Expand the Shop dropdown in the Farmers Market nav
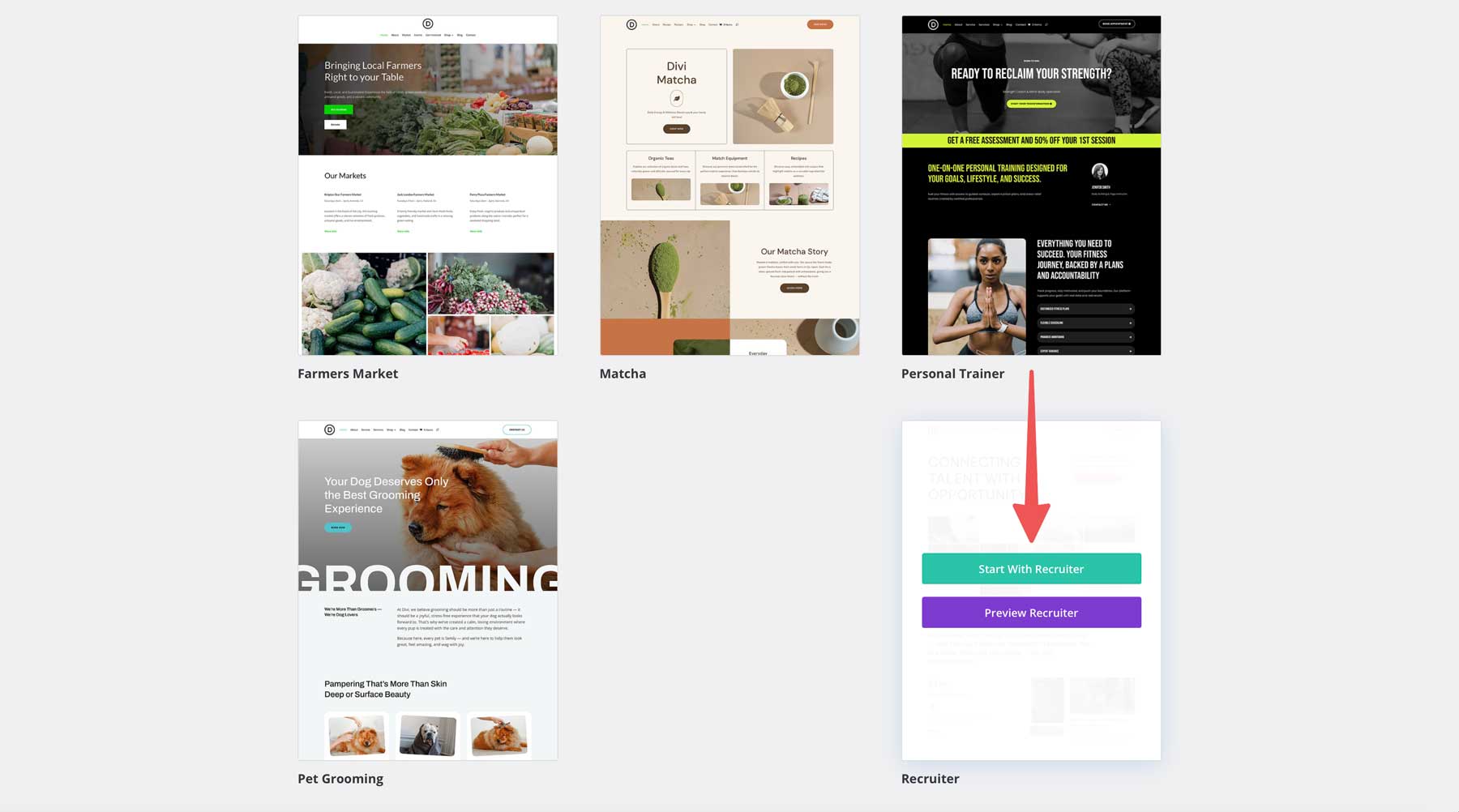Viewport: 1459px width, 812px height. tap(448, 35)
